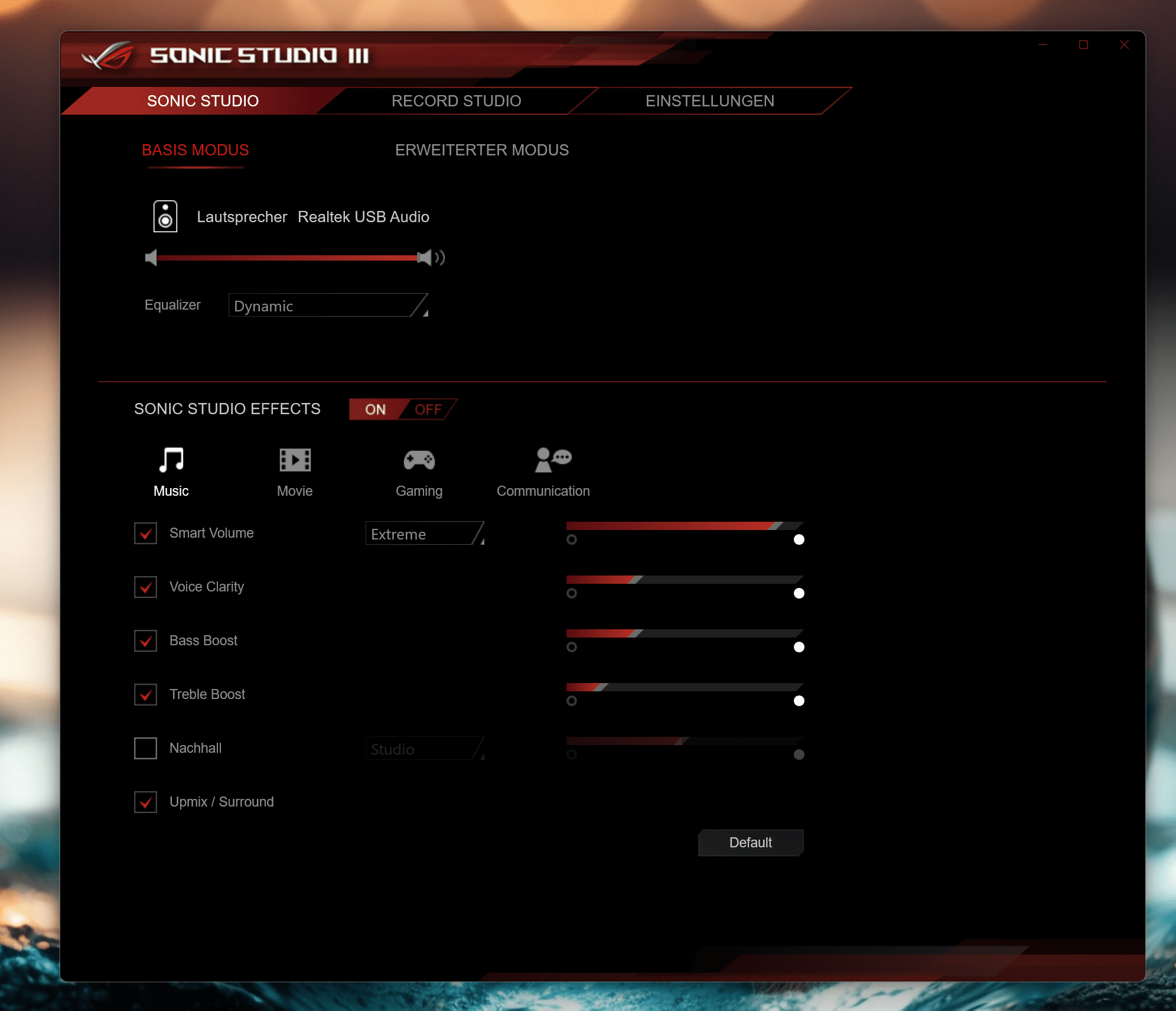Screen dimensions: 1176x1011
Task: Switch to the RECORD STUDIO tab
Action: tap(456, 101)
